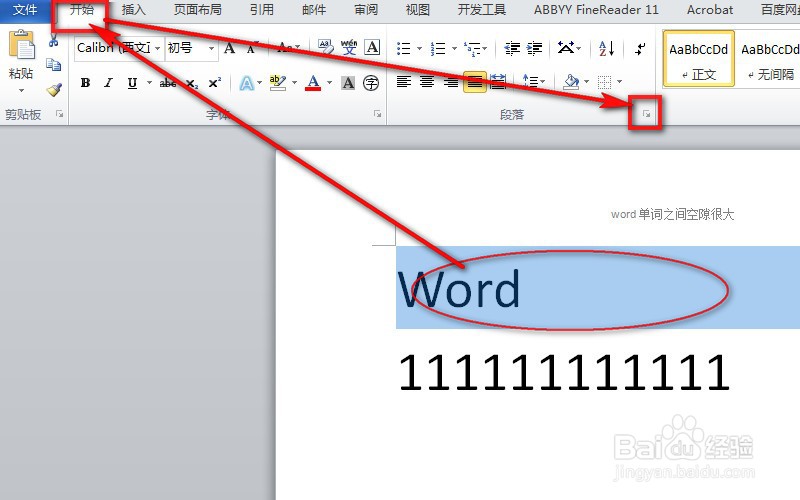
Task: Click the decrease indent icon
Action: point(512,48)
